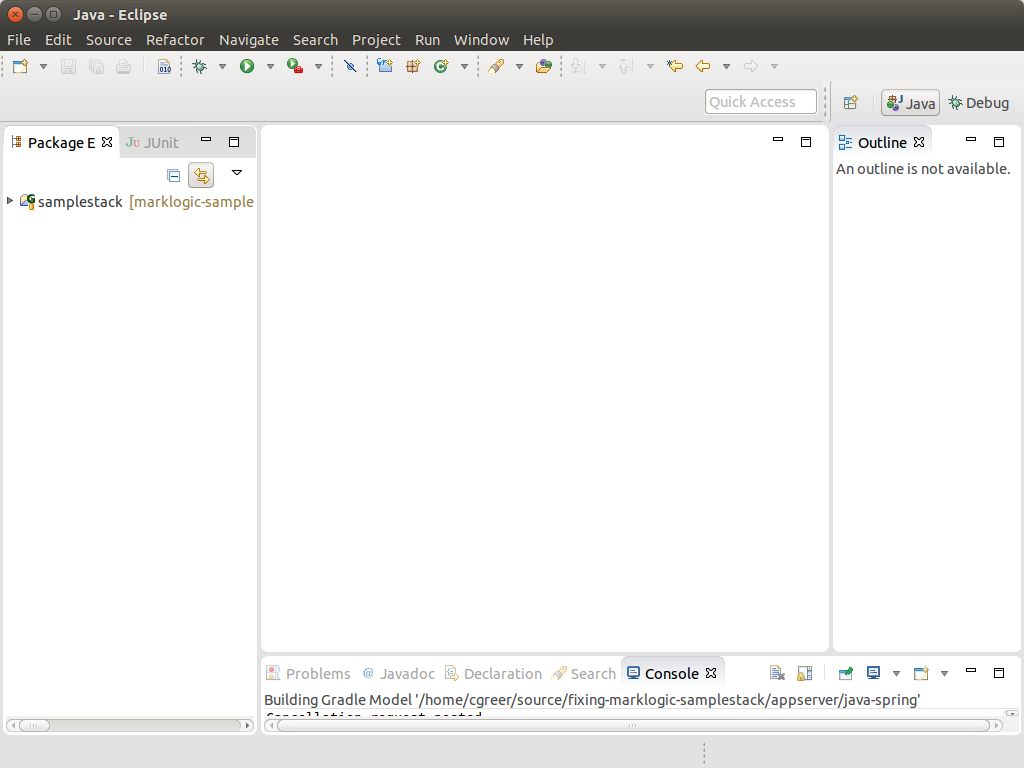Image resolution: width=1024 pixels, height=768 pixels.
Task: Open the Package Explorer view menu triangle
Action: pos(237,173)
